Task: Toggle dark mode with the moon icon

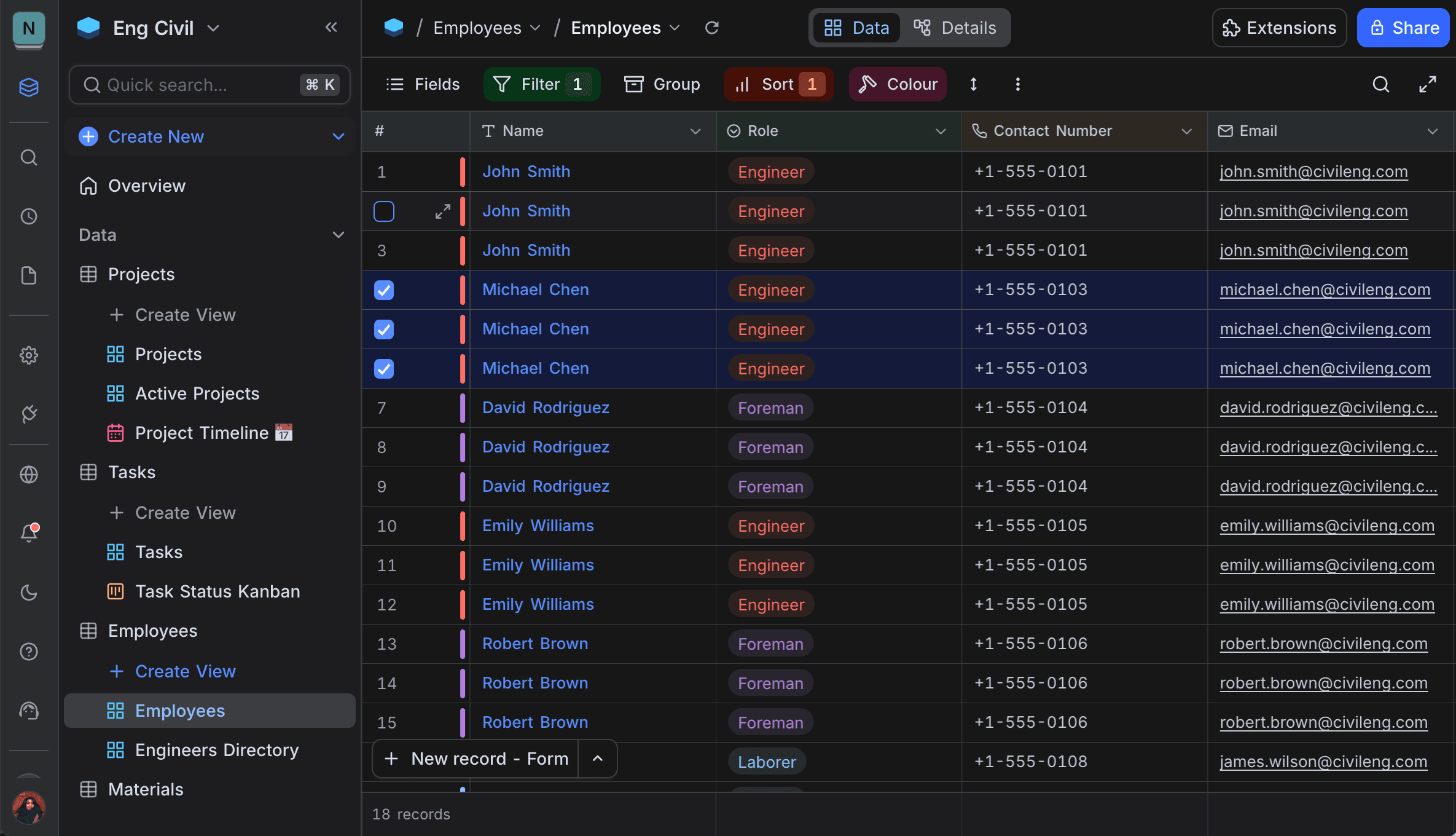Action: pyautogui.click(x=29, y=593)
